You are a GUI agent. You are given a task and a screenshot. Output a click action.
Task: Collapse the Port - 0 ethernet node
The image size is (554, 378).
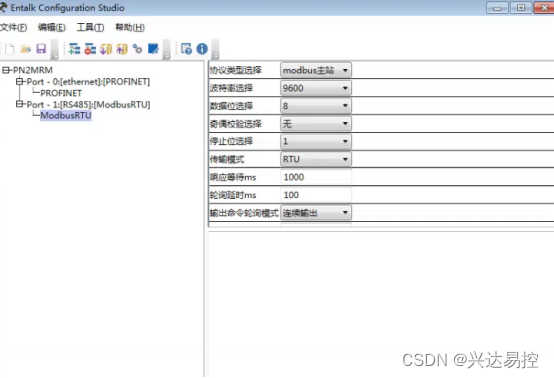coord(19,82)
